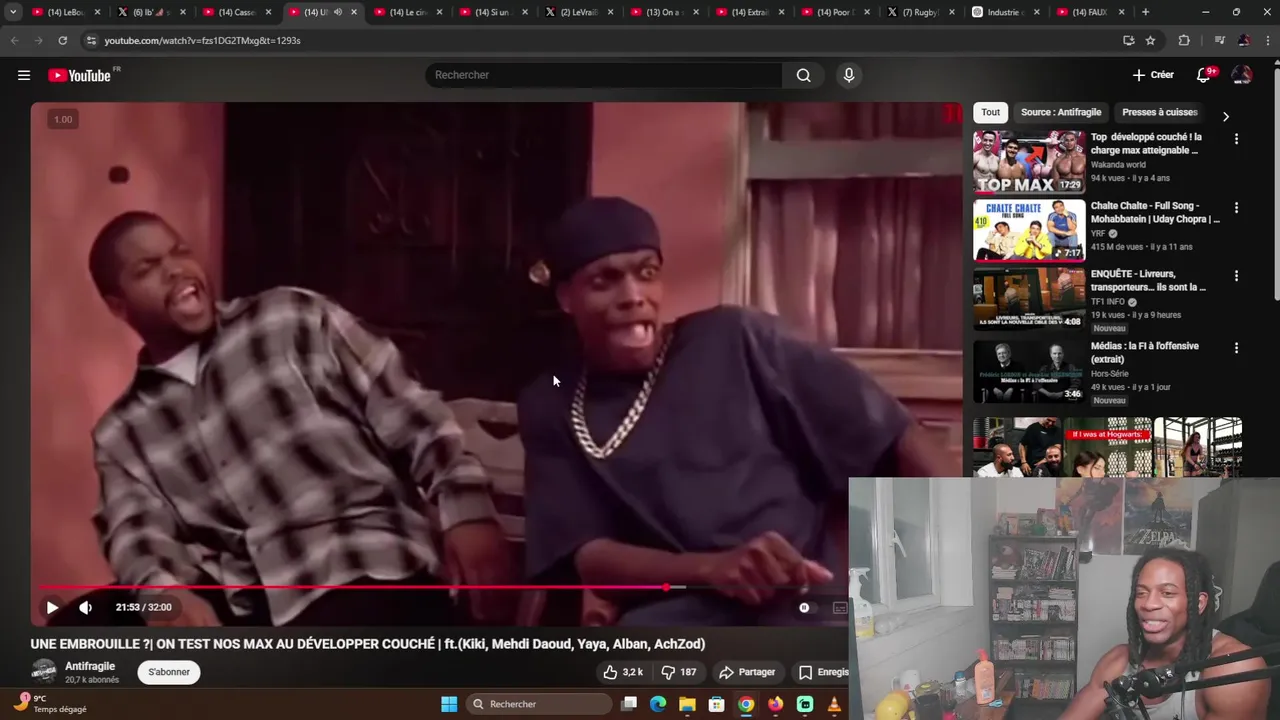The height and width of the screenshot is (720, 1280).
Task: Switch to the (2) LeVraiI X tab
Action: click(x=577, y=12)
